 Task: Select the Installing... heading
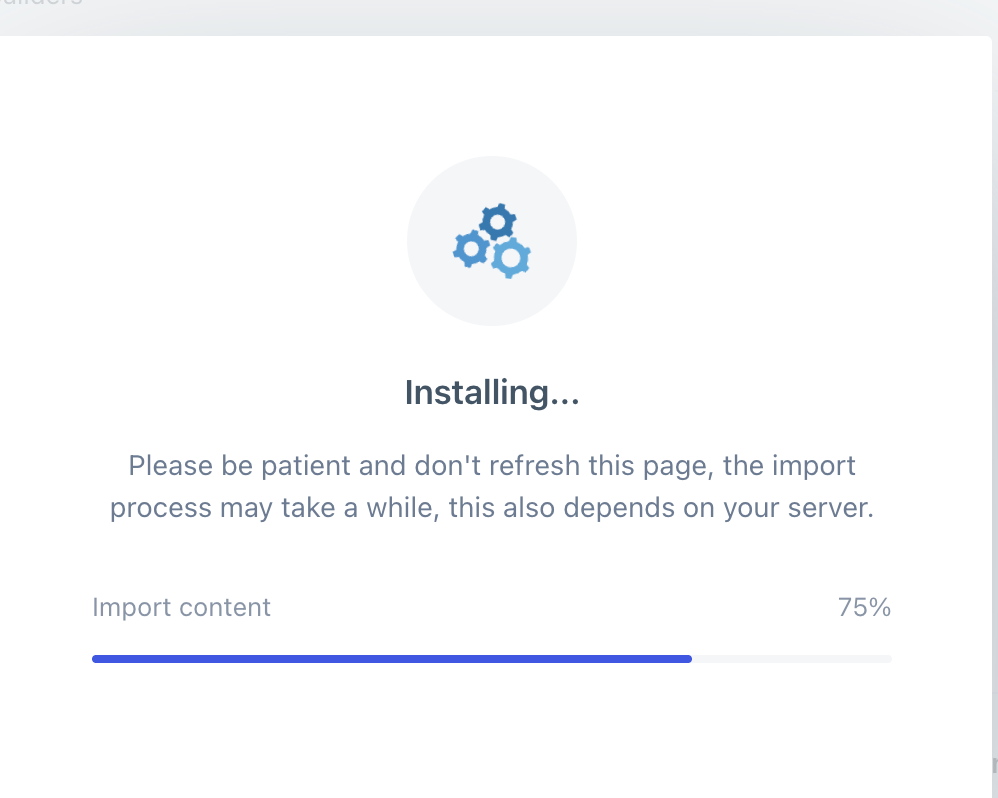click(492, 393)
